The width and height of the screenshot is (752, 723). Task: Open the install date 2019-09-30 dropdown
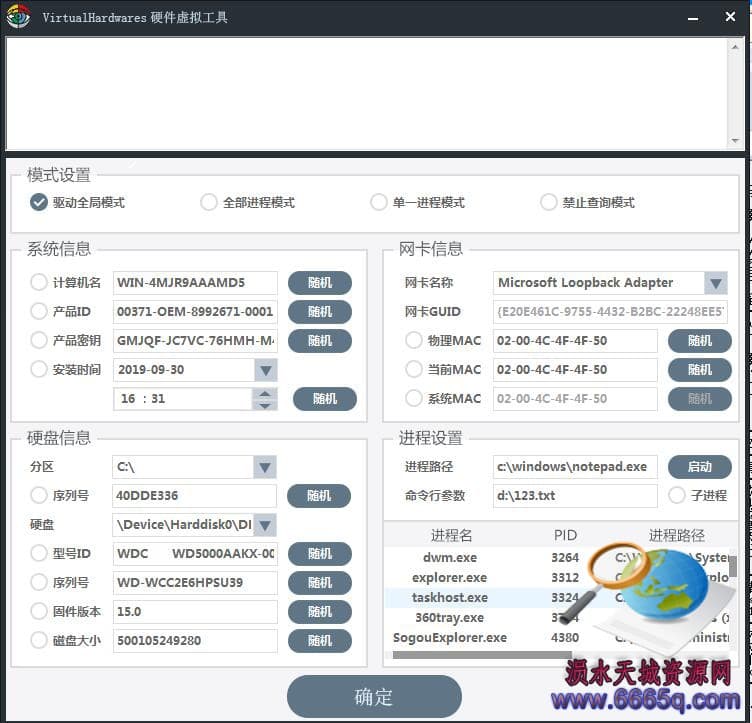tap(266, 370)
